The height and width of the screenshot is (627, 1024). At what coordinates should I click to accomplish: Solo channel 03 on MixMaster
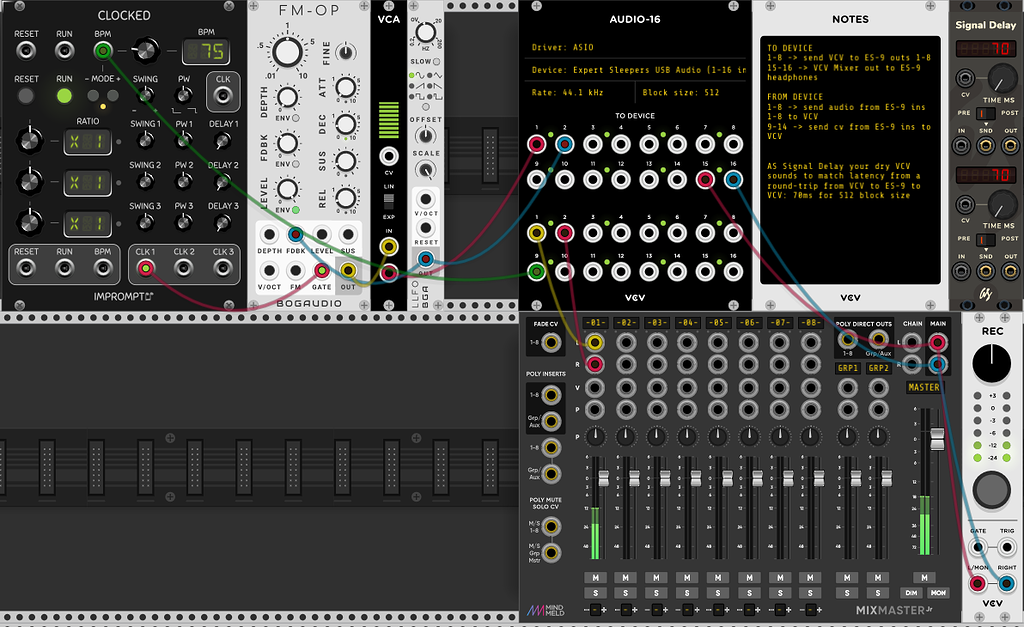click(656, 593)
